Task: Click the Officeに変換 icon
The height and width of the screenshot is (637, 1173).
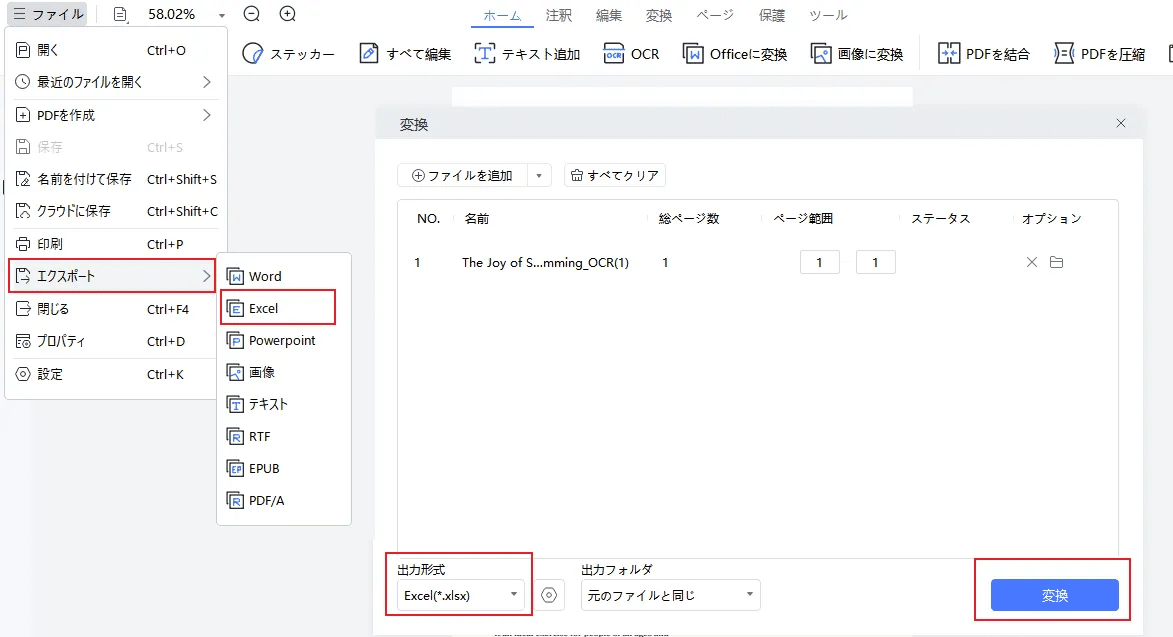Action: (737, 53)
